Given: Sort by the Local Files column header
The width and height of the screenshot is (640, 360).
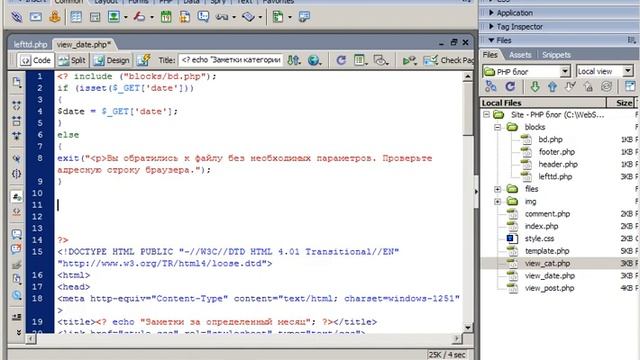Looking at the screenshot, I should pos(543,103).
